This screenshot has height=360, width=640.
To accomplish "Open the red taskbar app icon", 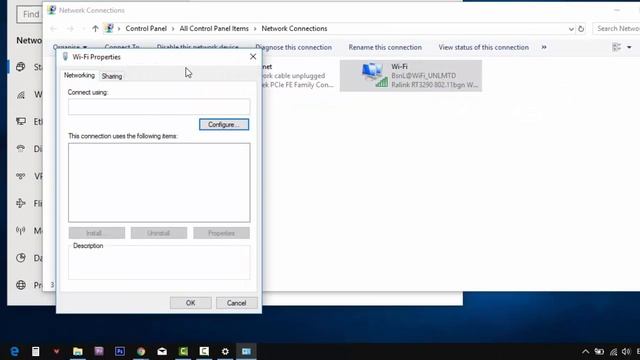I will (56, 351).
